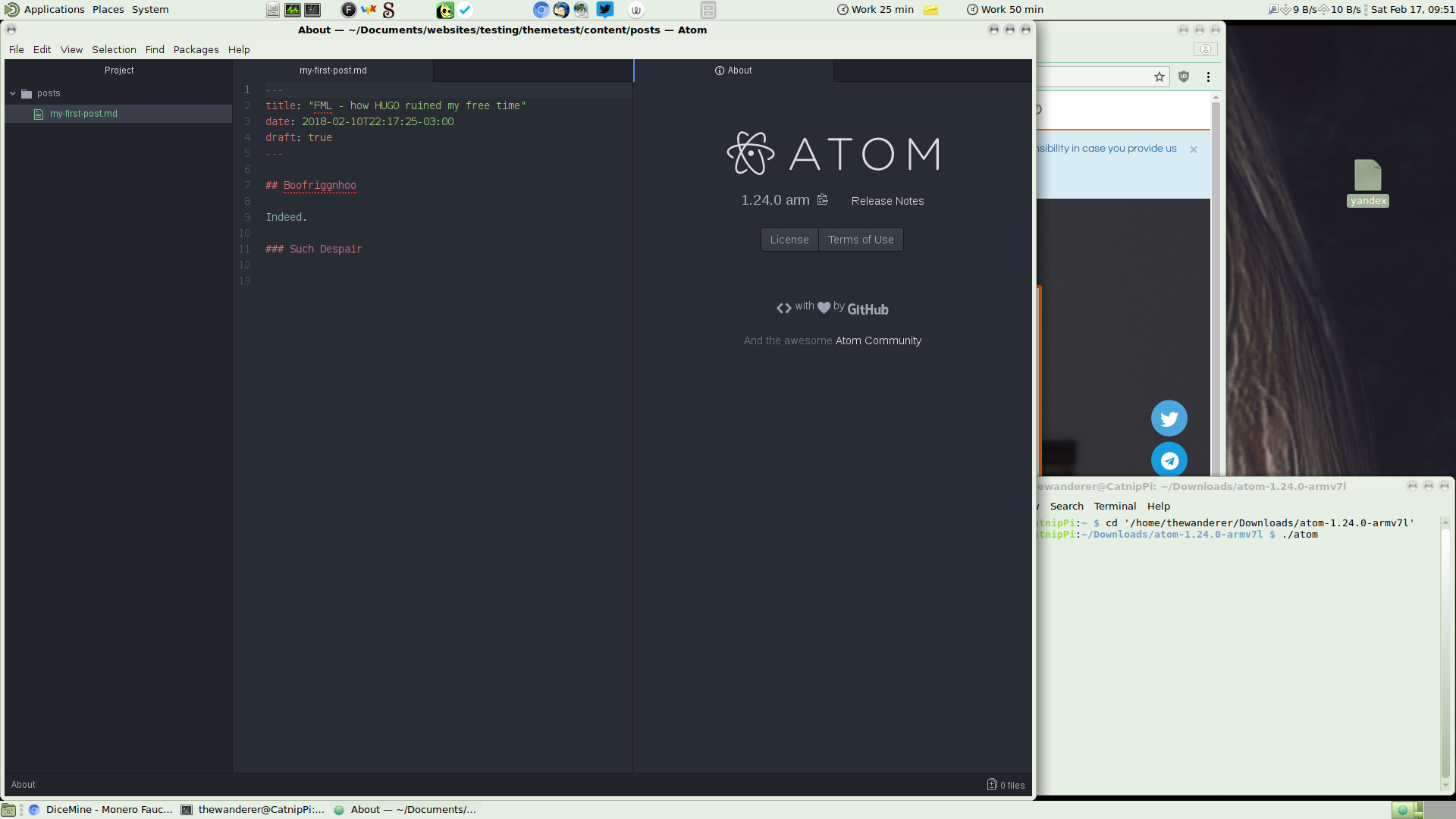1456x819 pixels.
Task: Launch LyX from the top panel
Action: tap(369, 10)
